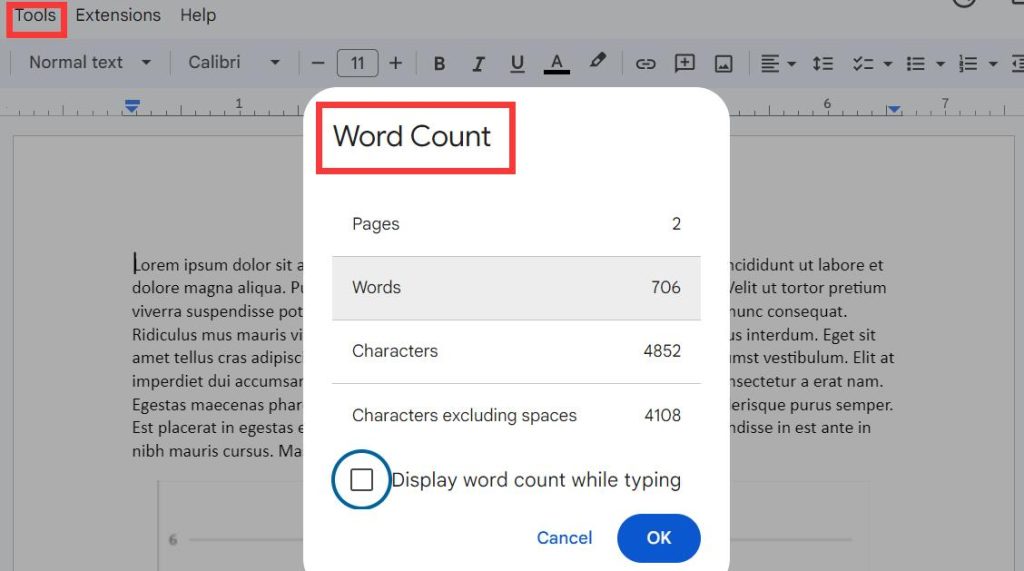The height and width of the screenshot is (571, 1024).
Task: Open the Help menu
Action: pyautogui.click(x=198, y=15)
